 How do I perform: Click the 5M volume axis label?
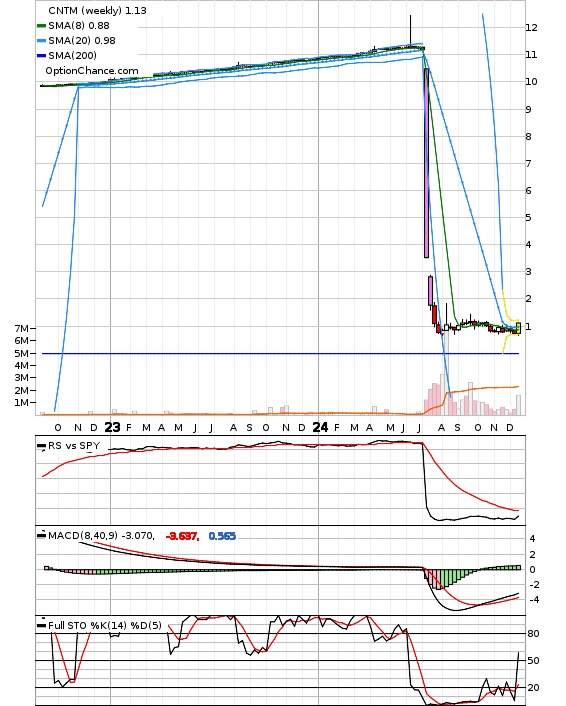coord(22,353)
